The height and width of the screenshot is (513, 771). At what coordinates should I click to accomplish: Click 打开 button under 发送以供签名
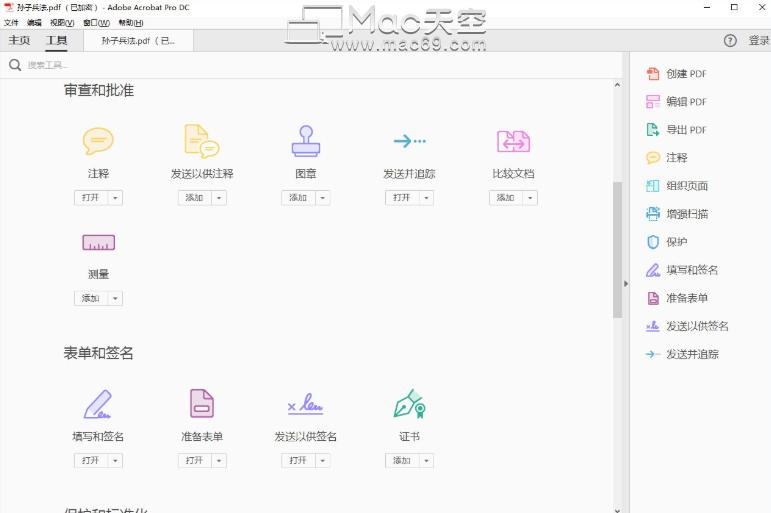(298, 461)
